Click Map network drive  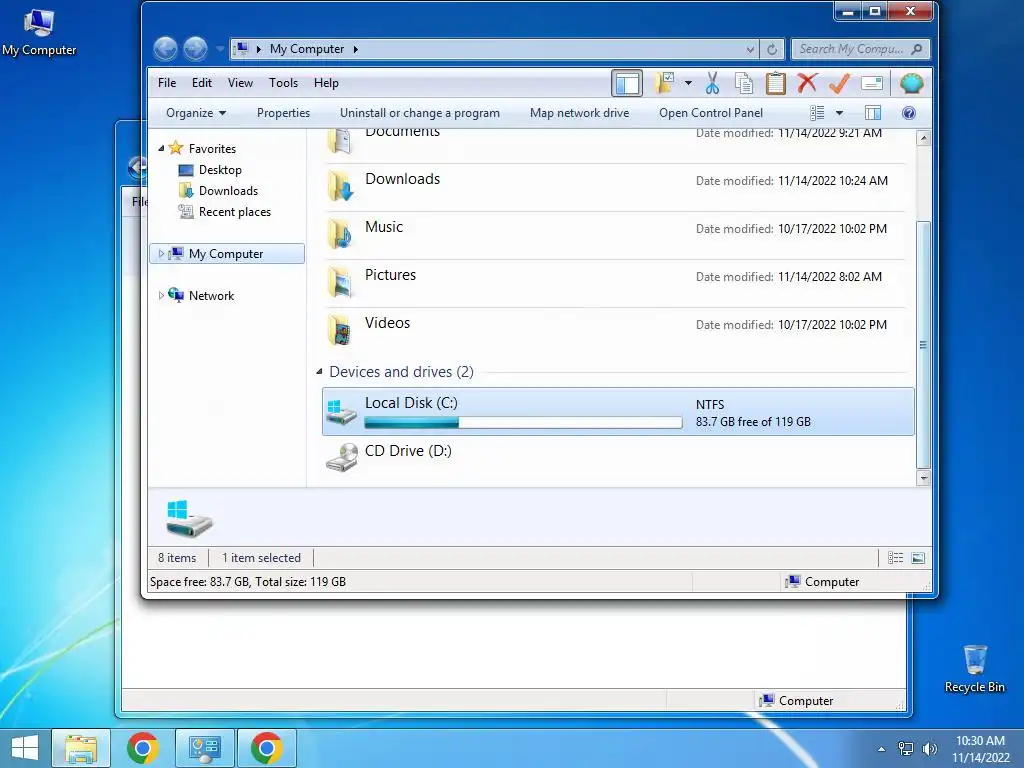tap(579, 113)
